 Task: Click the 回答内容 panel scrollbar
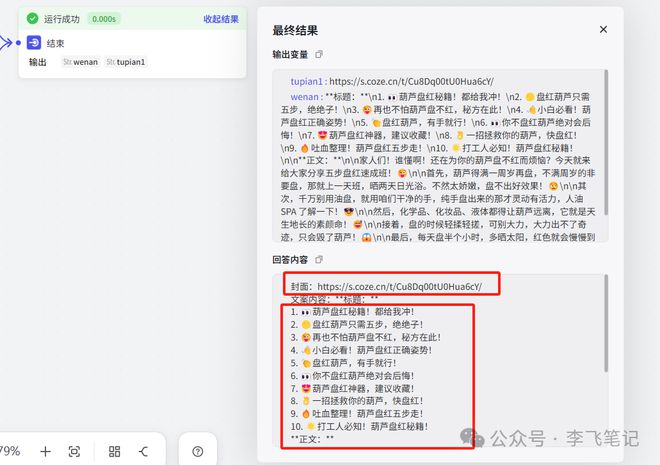click(x=606, y=323)
